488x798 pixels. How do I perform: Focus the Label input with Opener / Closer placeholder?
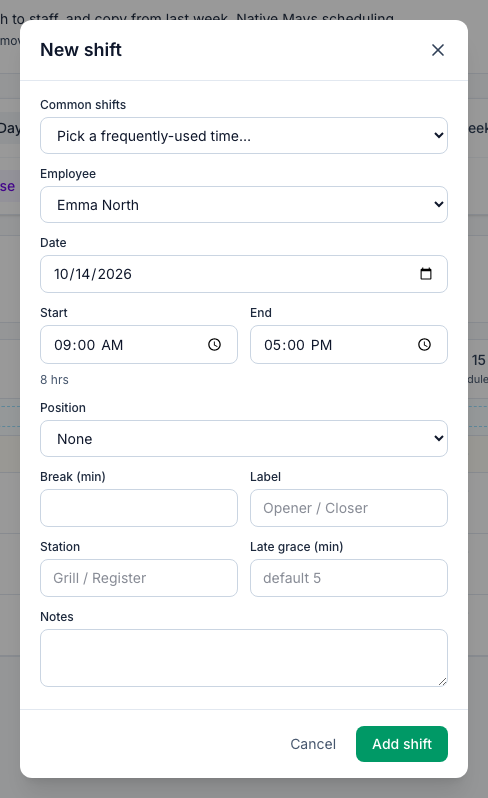pyautogui.click(x=349, y=508)
